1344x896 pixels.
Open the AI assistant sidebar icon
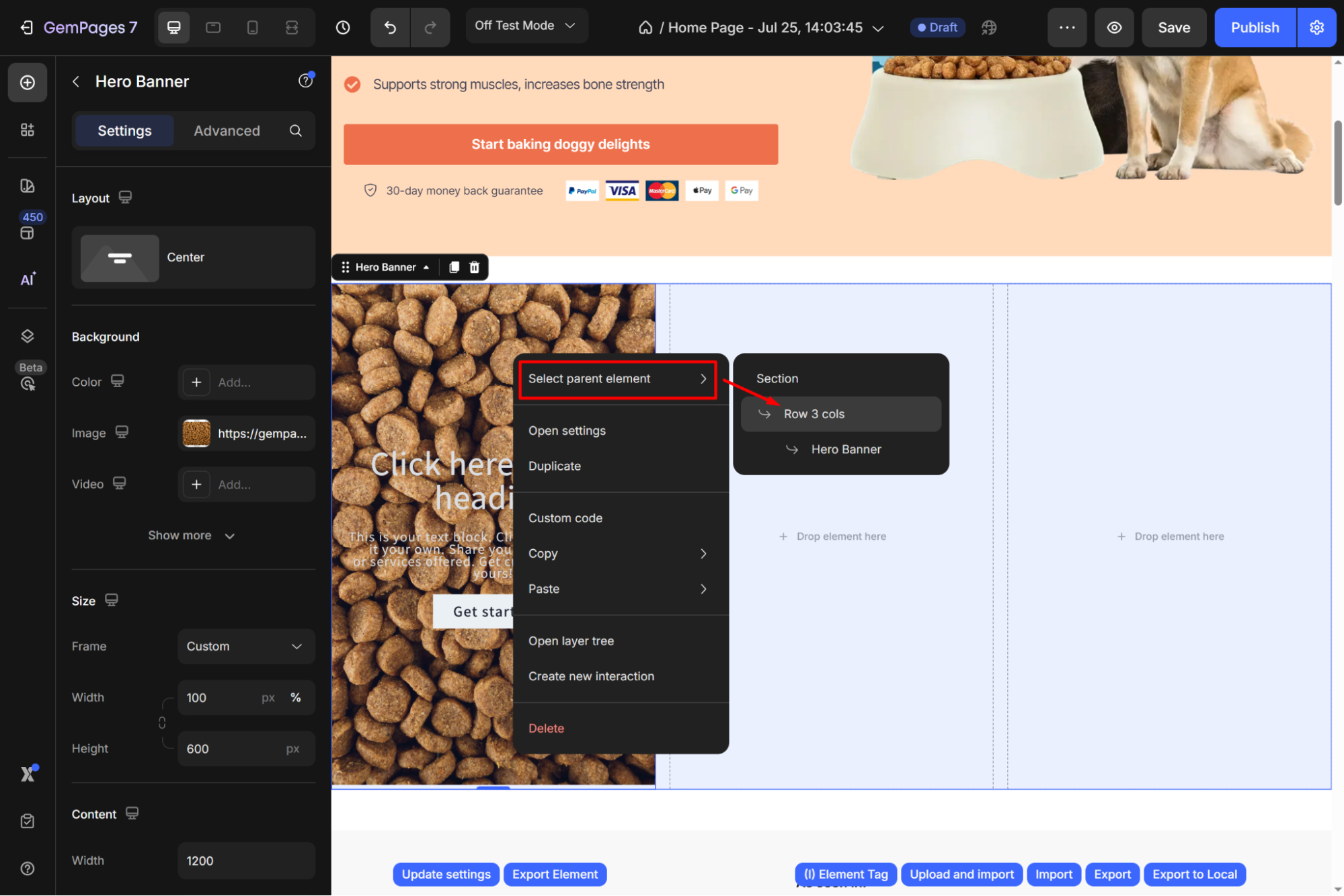pos(27,280)
